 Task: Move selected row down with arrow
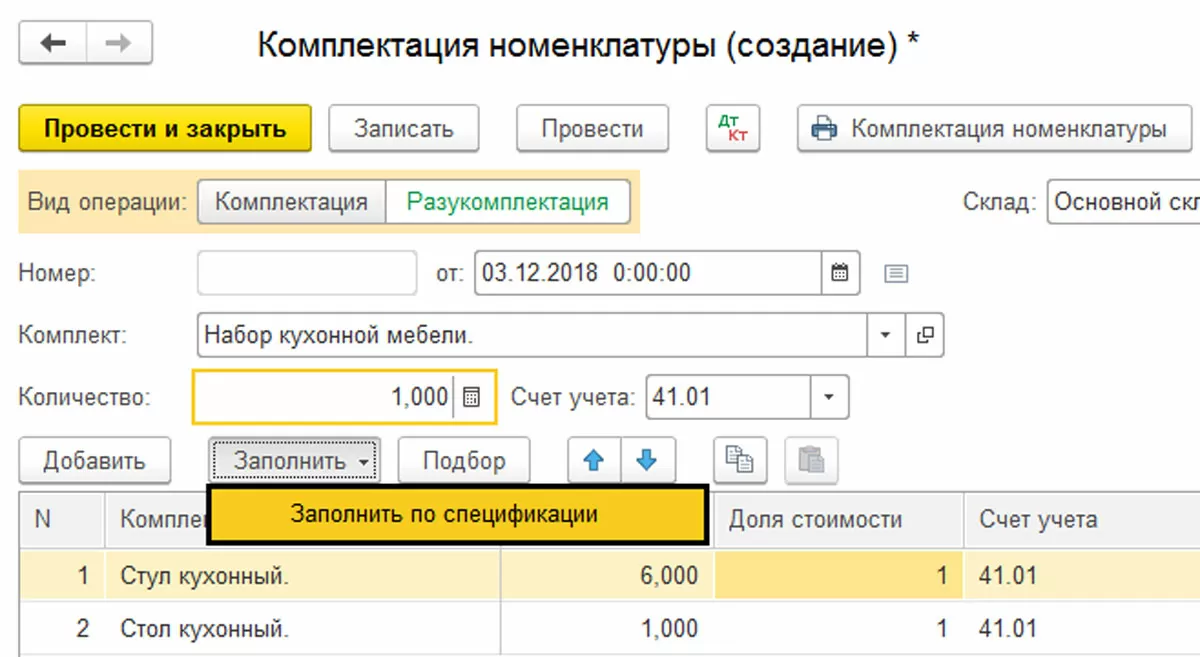pyautogui.click(x=648, y=460)
